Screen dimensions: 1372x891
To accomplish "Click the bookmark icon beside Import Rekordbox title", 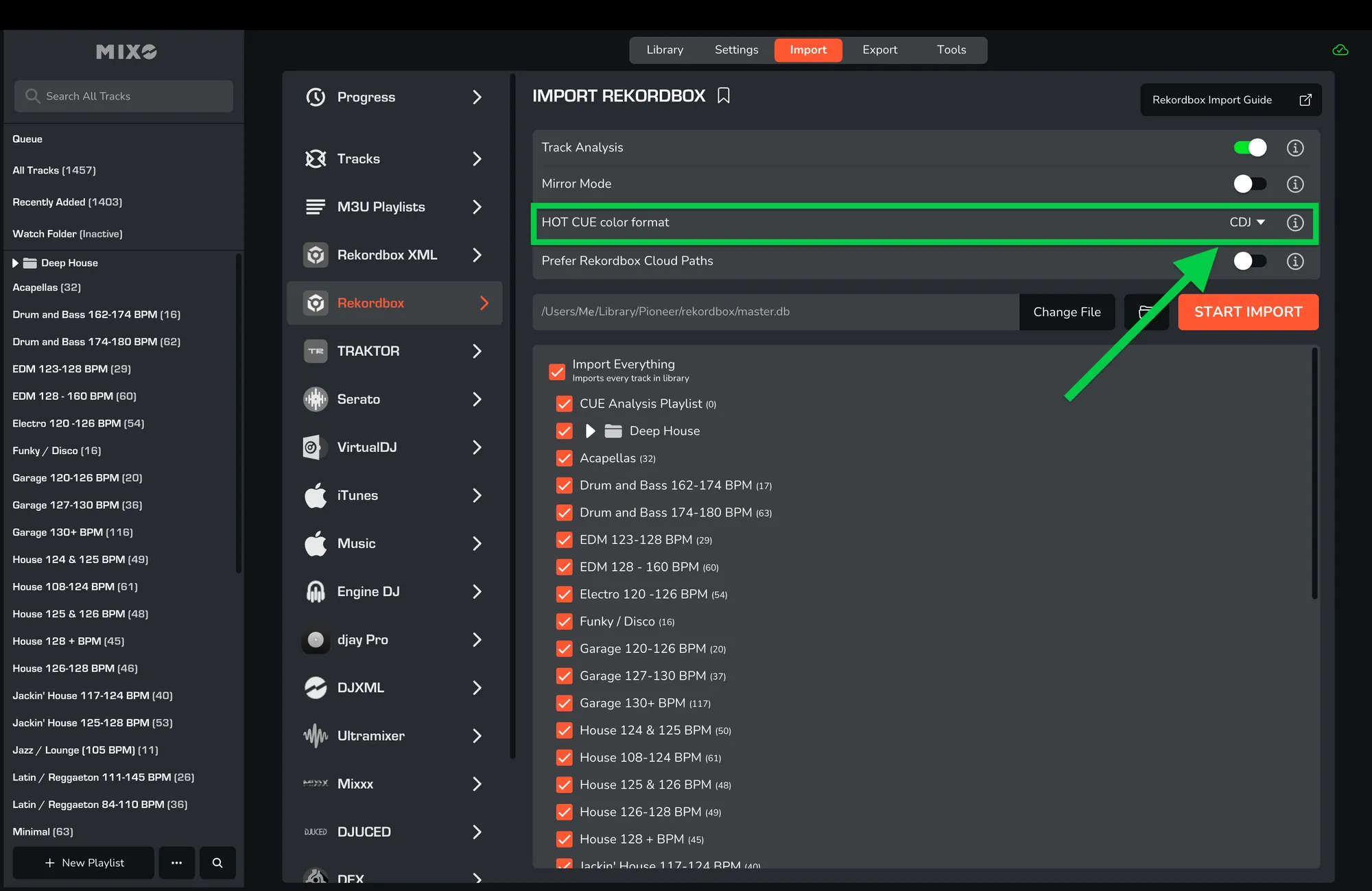I will click(x=723, y=95).
